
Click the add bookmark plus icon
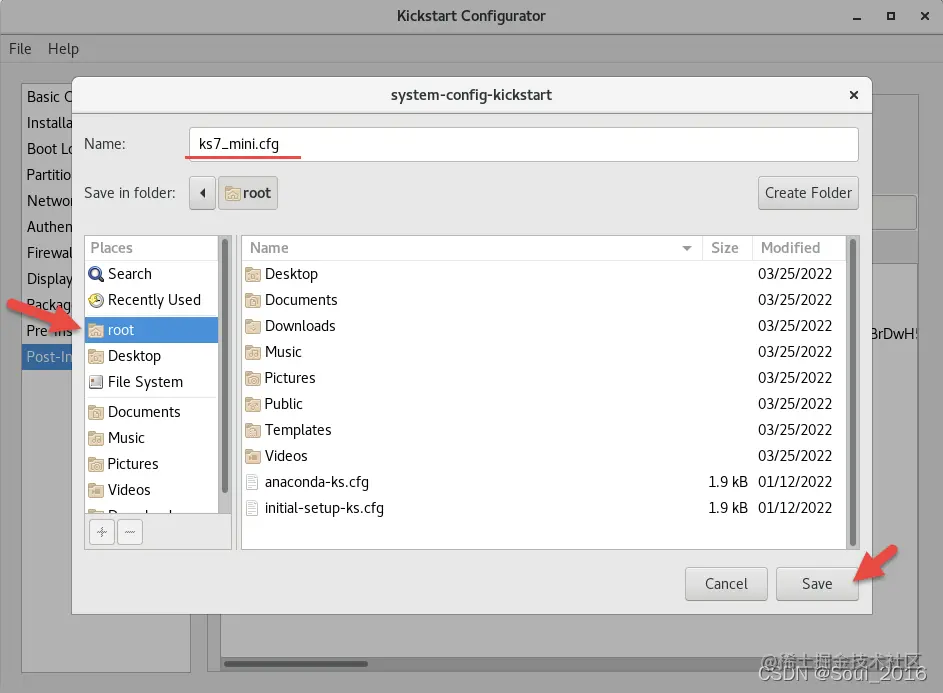(x=102, y=532)
